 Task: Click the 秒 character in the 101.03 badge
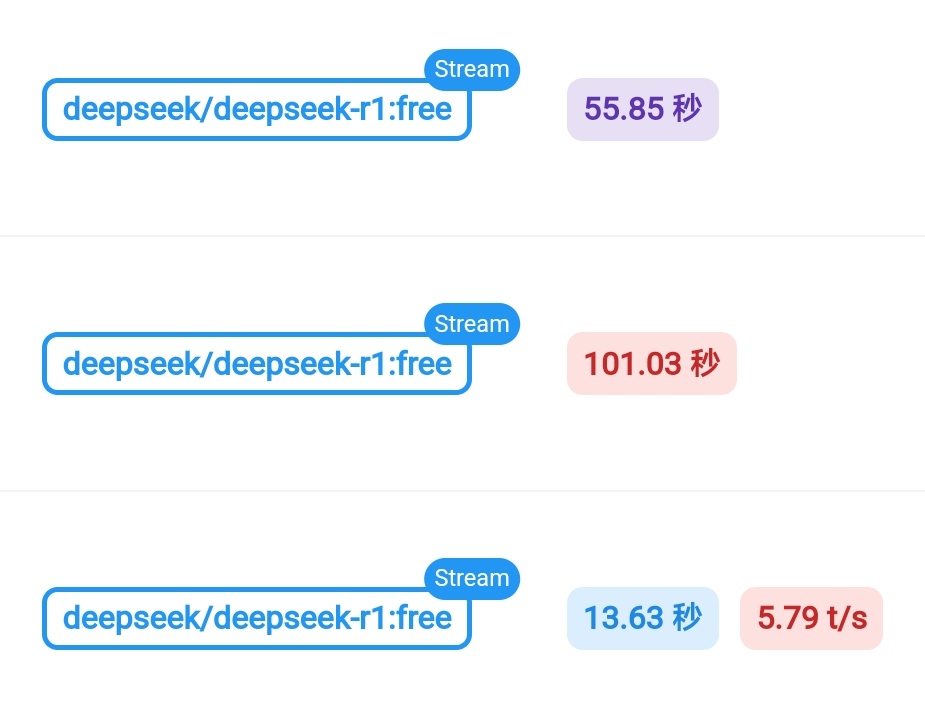point(705,363)
